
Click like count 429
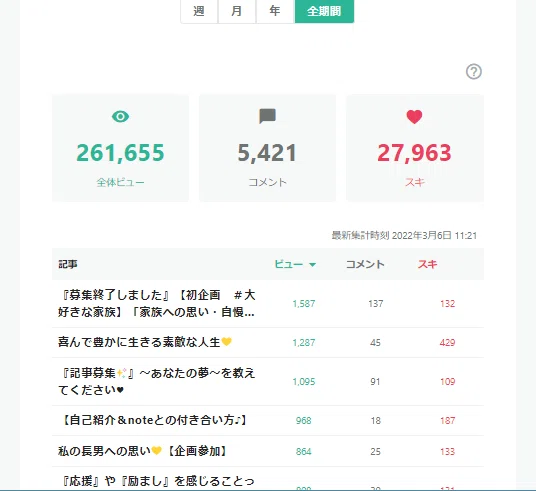447,343
